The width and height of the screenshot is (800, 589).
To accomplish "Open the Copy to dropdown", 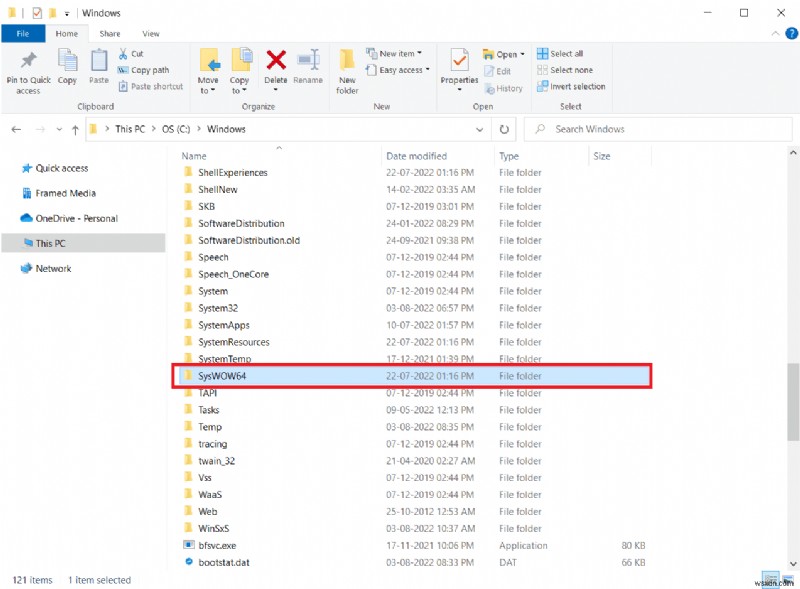I will click(239, 85).
